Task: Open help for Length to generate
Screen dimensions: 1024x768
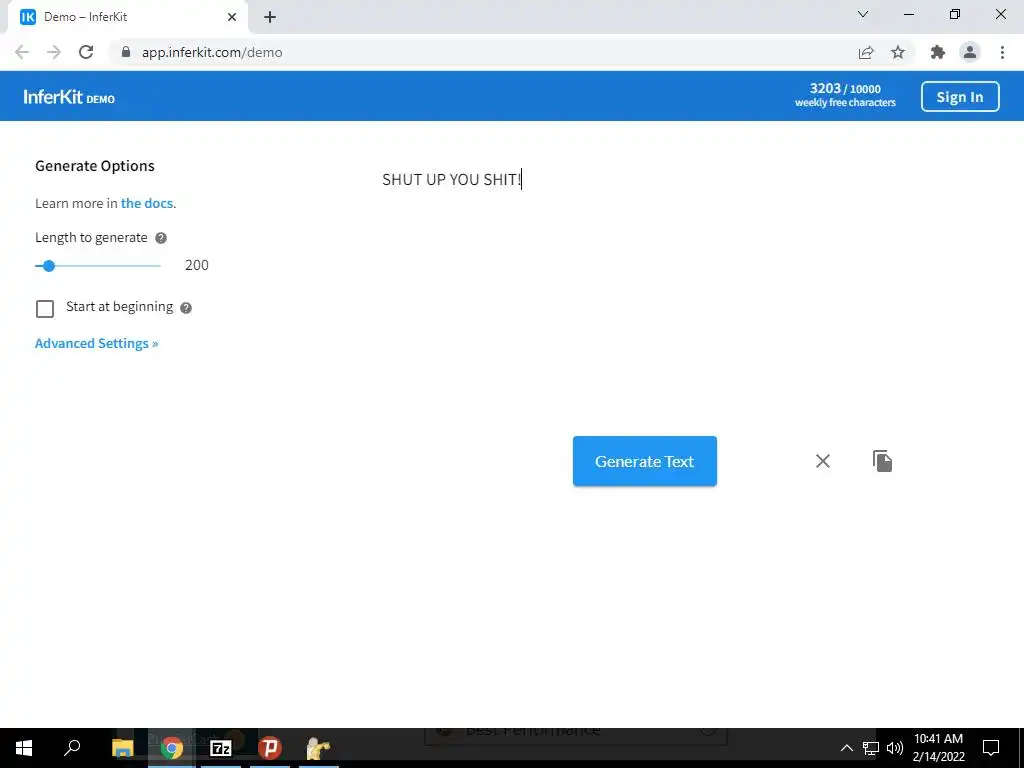Action: tap(161, 238)
